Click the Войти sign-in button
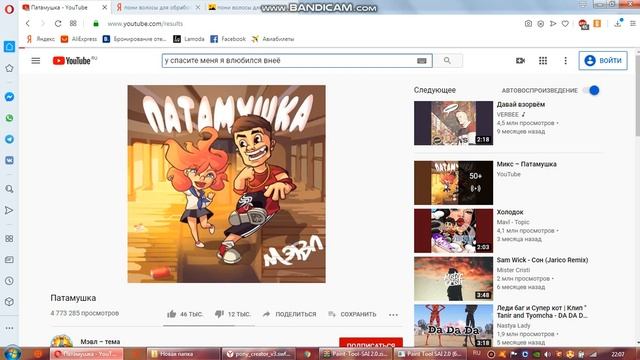Image resolution: width=640 pixels, height=360 pixels. click(603, 60)
